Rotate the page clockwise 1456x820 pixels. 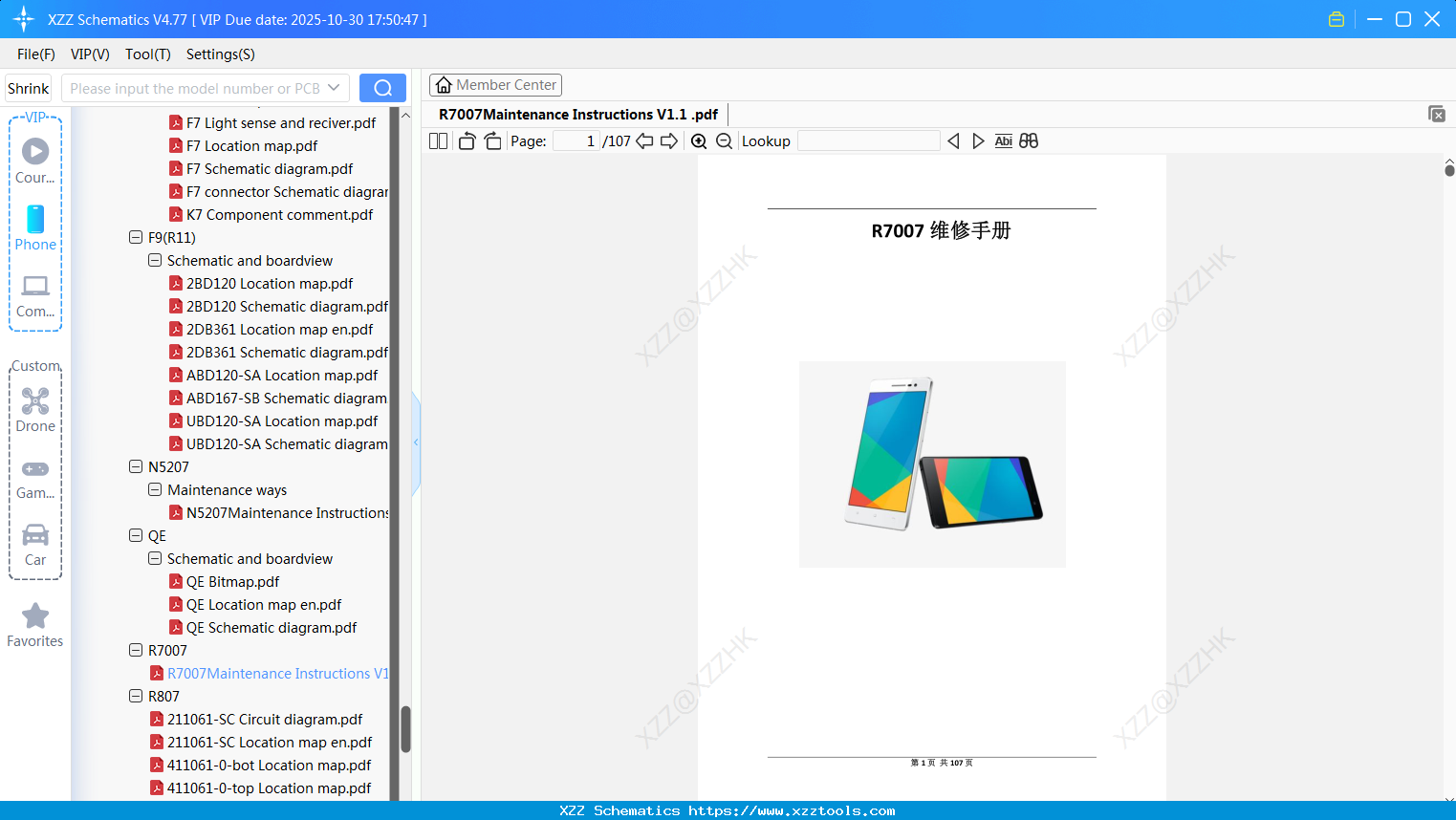[492, 140]
